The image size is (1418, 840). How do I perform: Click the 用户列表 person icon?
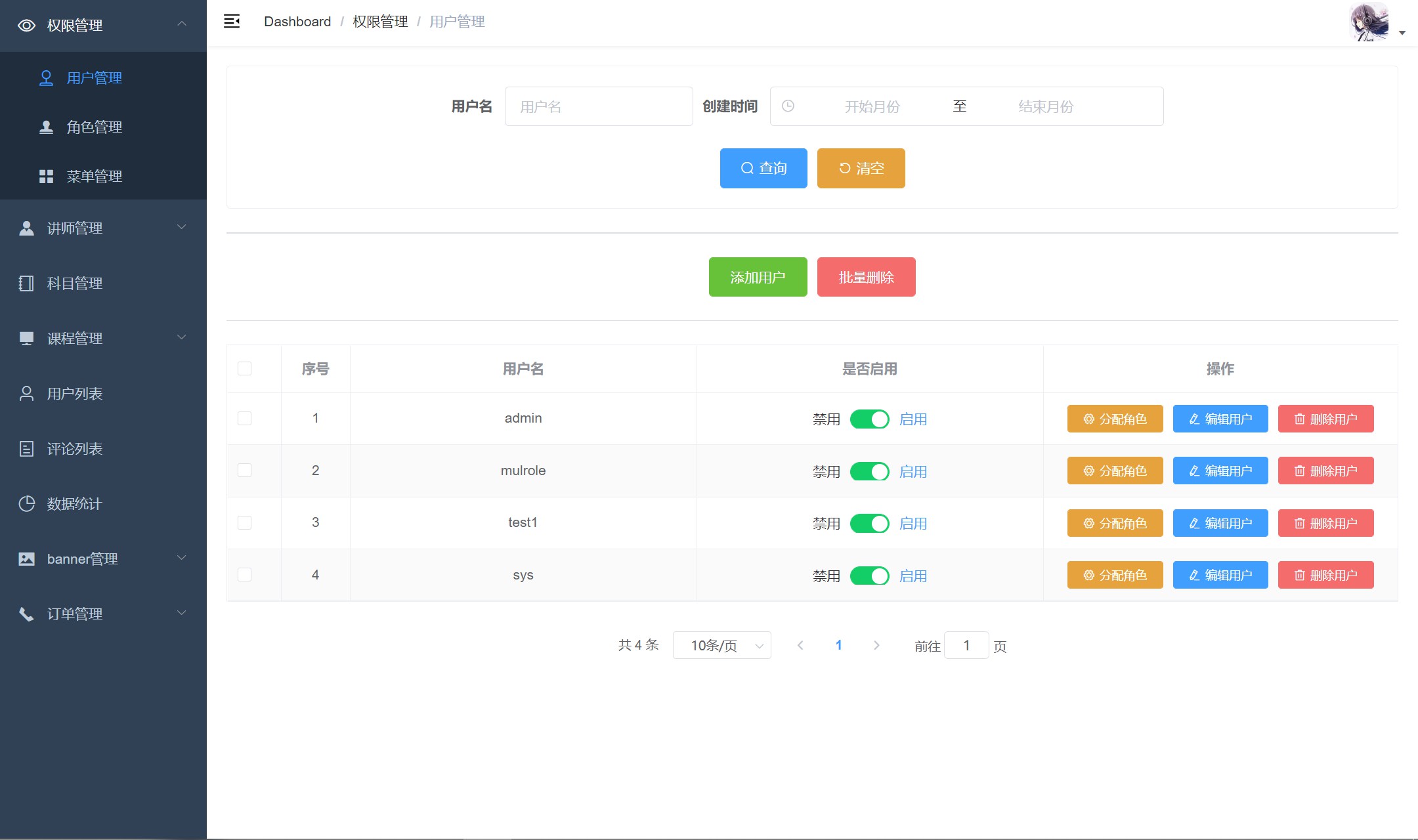point(27,394)
